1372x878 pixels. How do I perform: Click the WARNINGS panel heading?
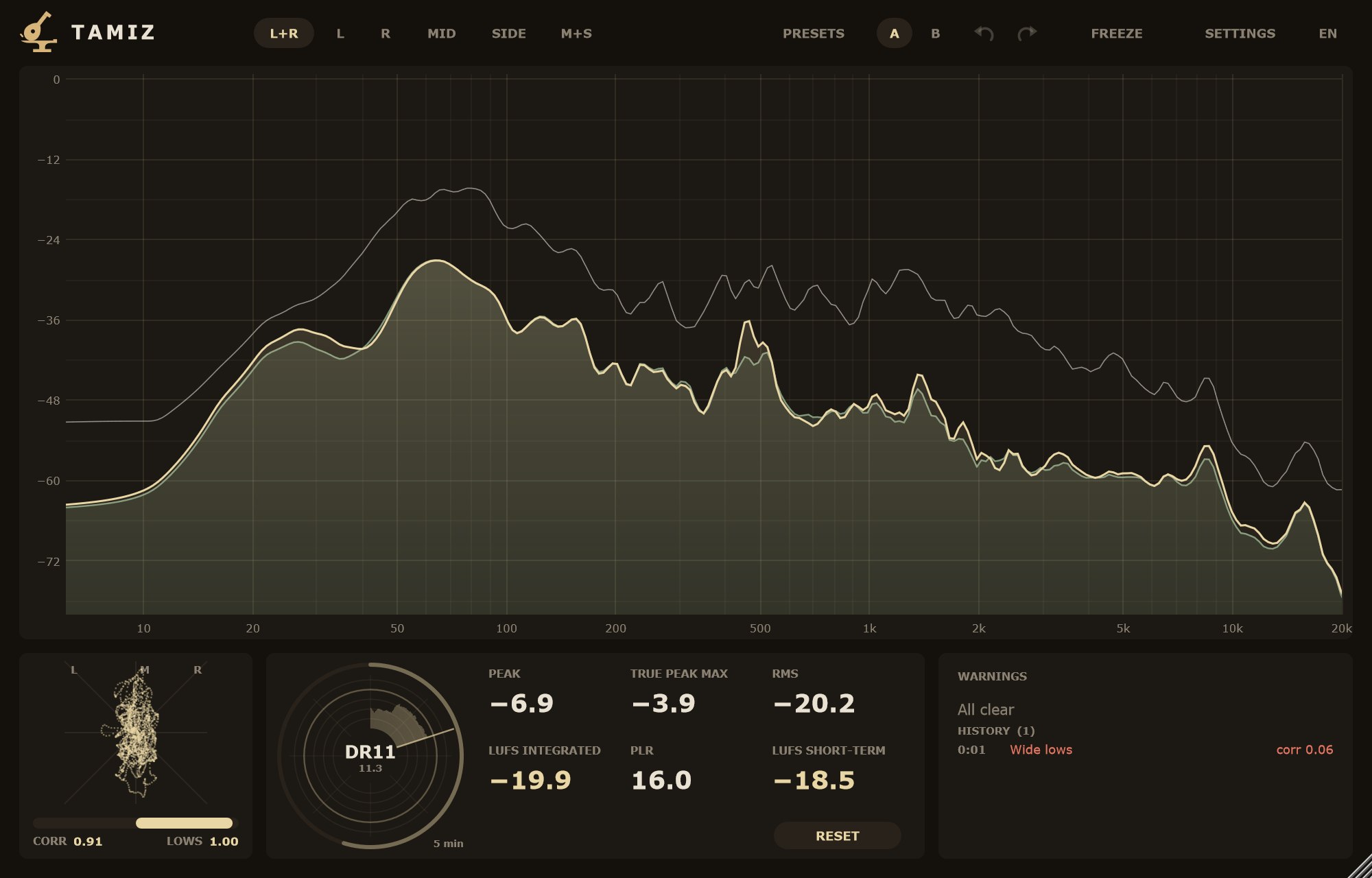992,676
